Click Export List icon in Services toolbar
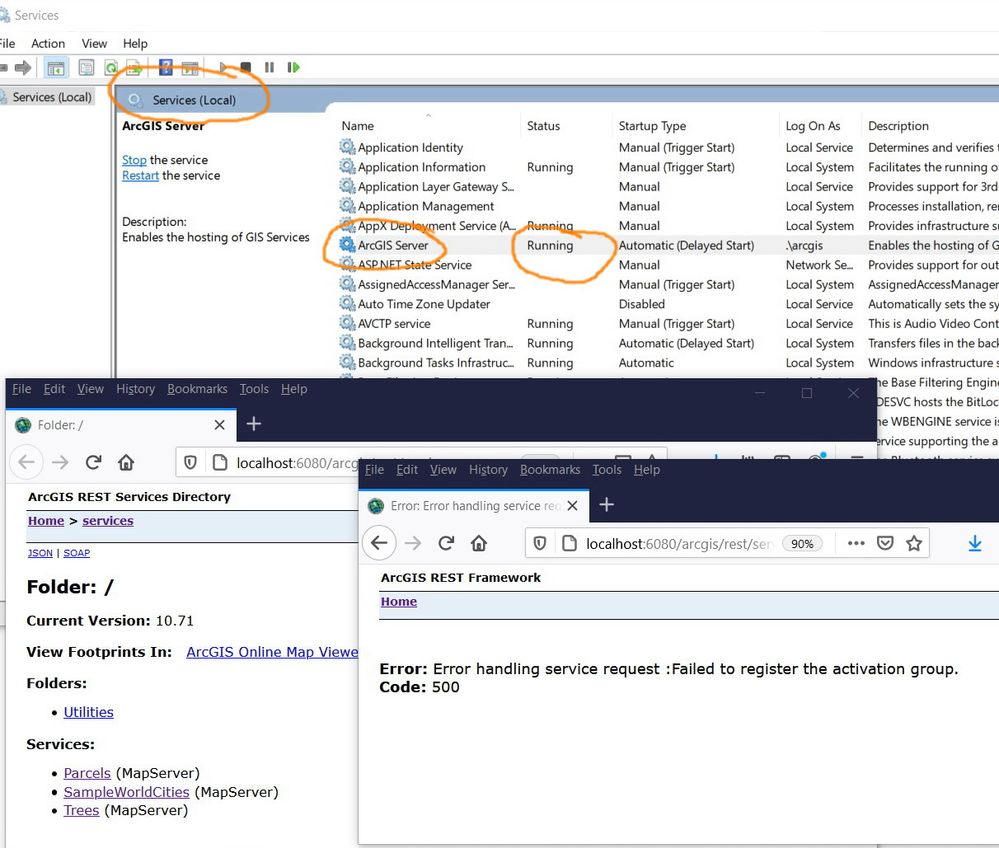 click(x=132, y=67)
